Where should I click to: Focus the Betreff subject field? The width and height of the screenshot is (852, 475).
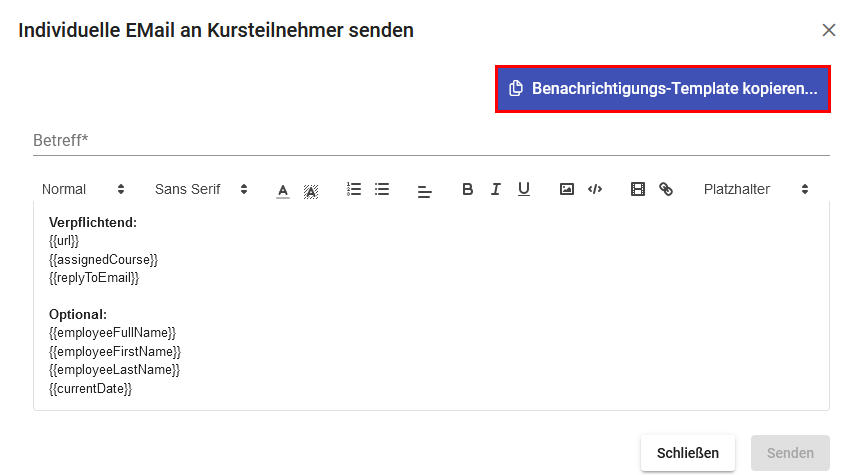(431, 141)
